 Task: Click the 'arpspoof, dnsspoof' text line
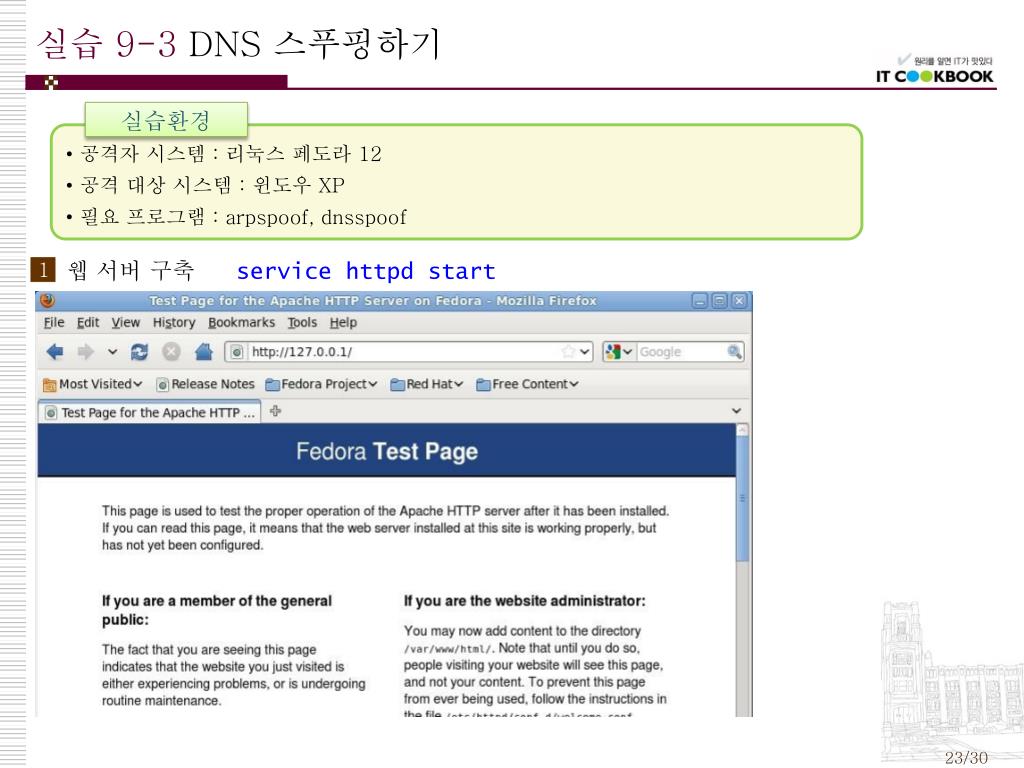pyautogui.click(x=316, y=217)
